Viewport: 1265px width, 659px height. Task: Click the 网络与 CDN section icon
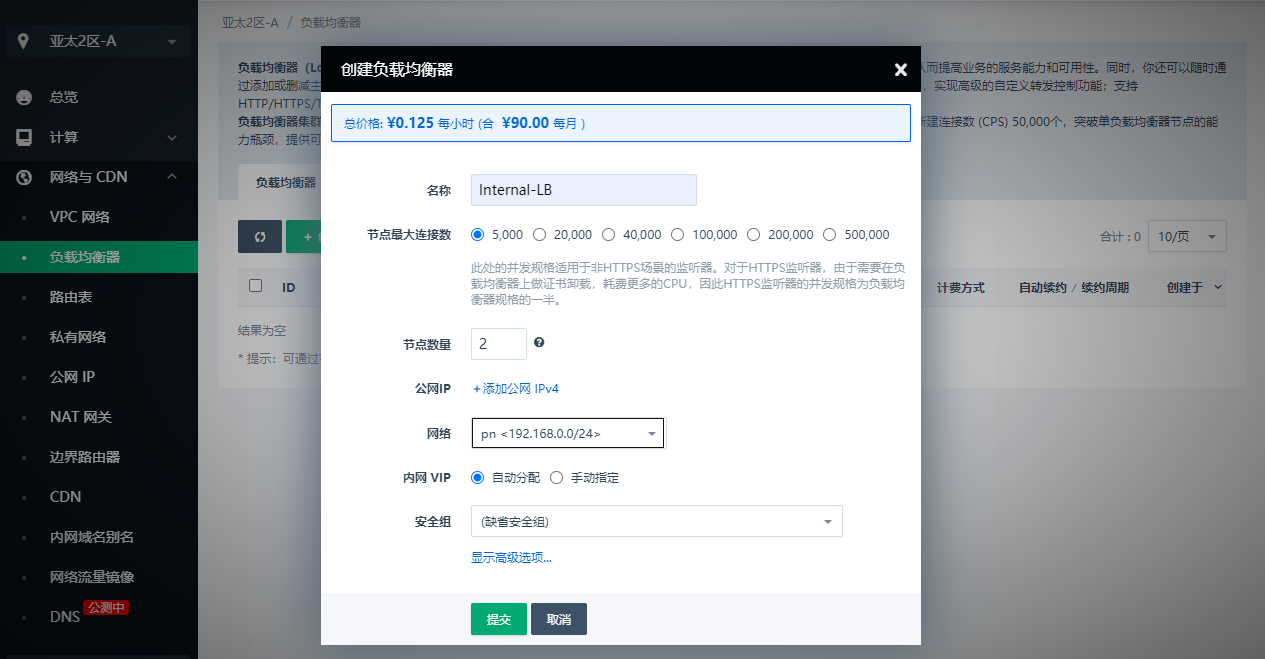[x=22, y=177]
